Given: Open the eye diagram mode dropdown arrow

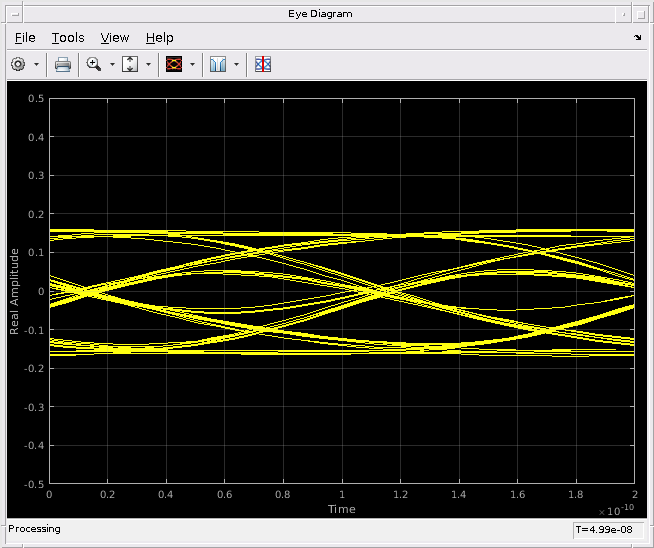Looking at the screenshot, I should (192, 64).
